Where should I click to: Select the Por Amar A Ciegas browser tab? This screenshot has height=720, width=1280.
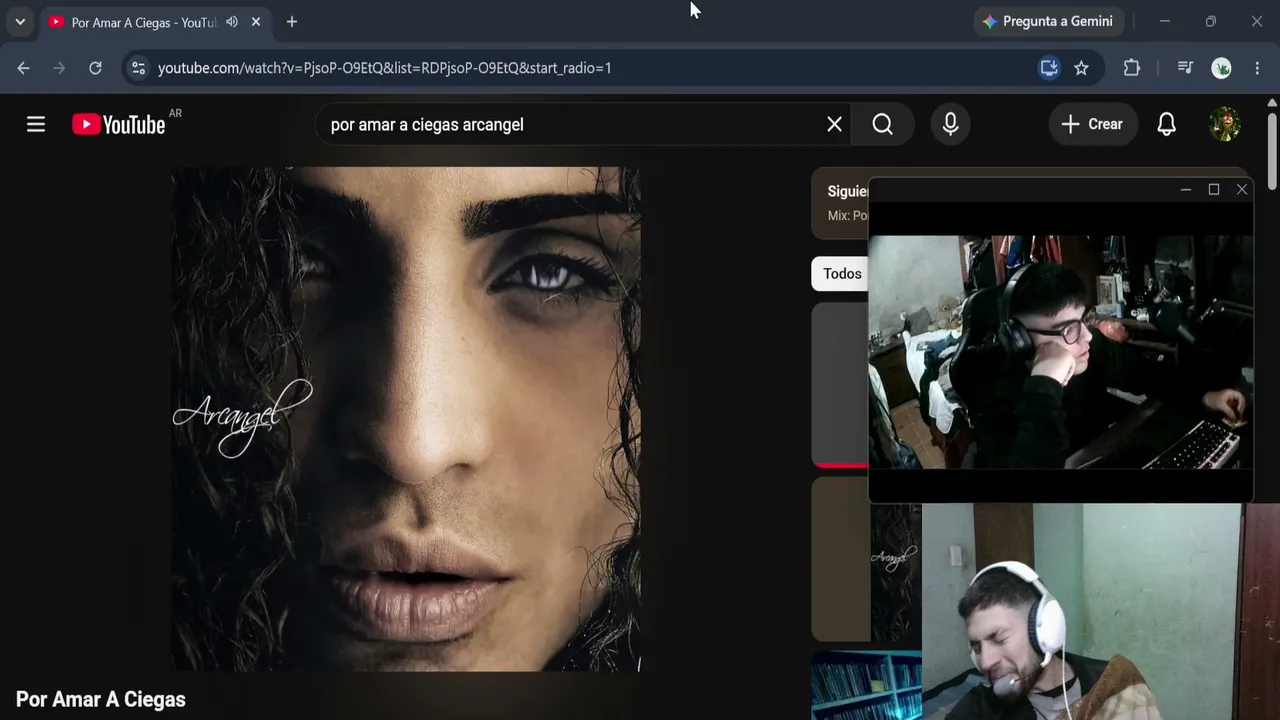[x=156, y=22]
